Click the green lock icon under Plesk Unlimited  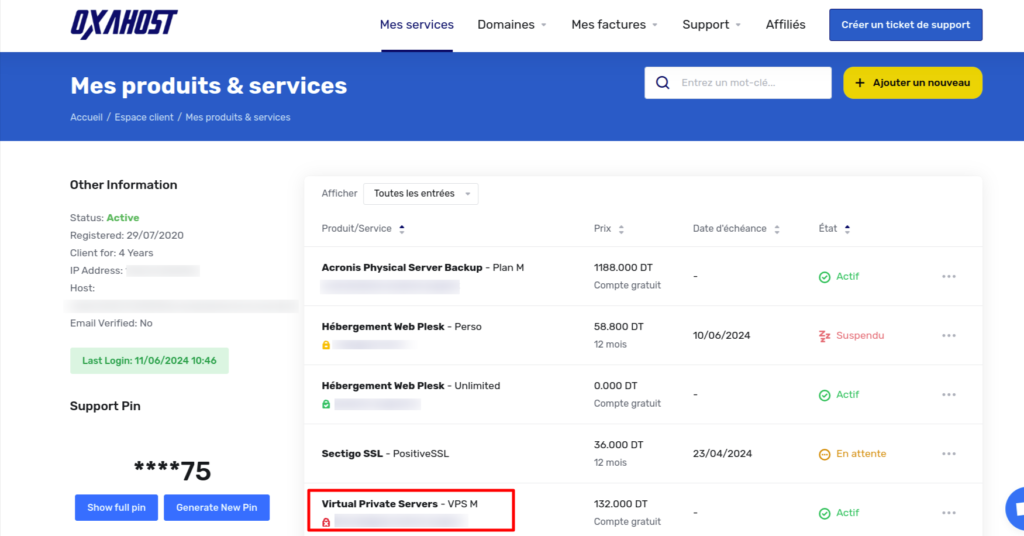326,404
